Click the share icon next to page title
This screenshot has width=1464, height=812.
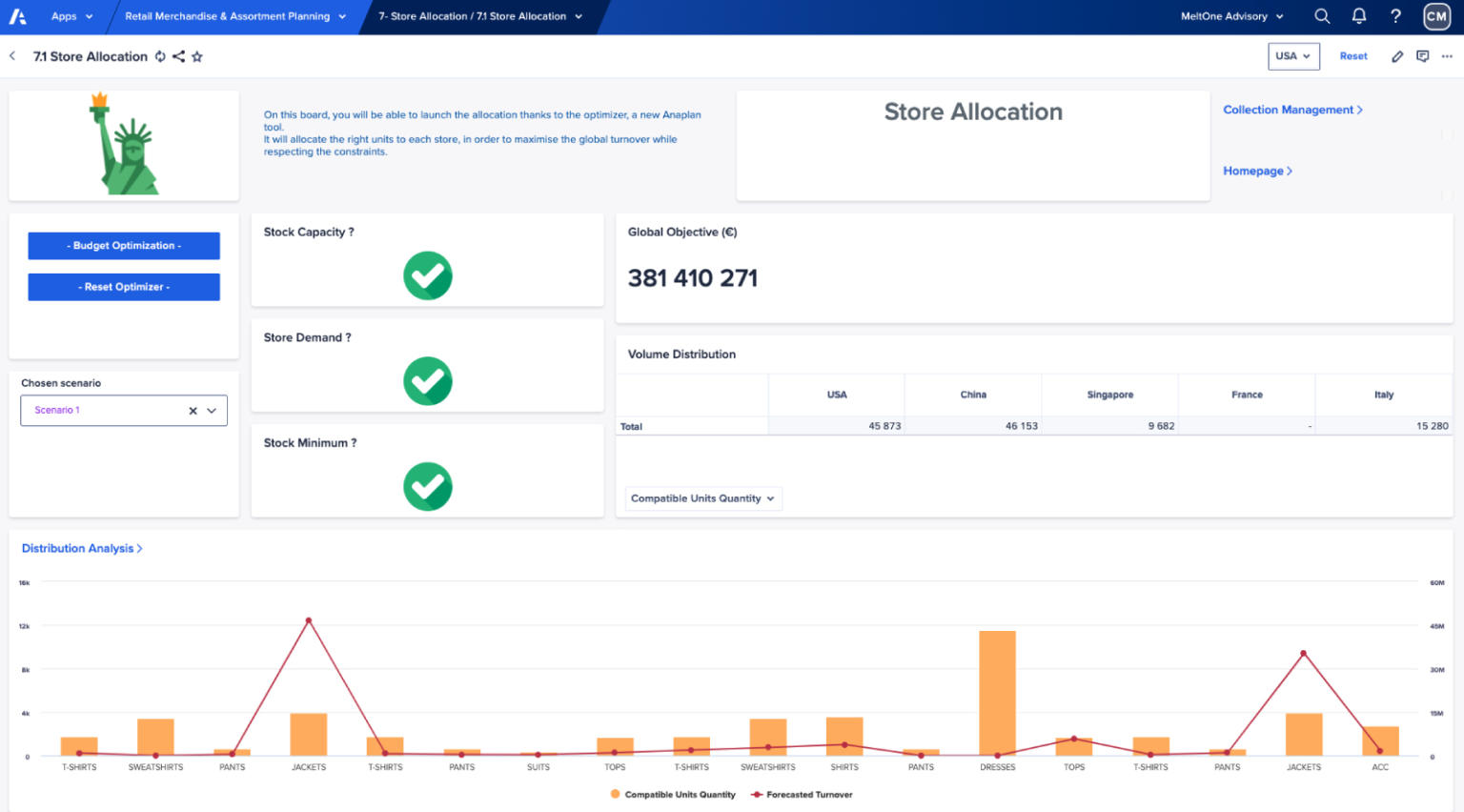[178, 56]
